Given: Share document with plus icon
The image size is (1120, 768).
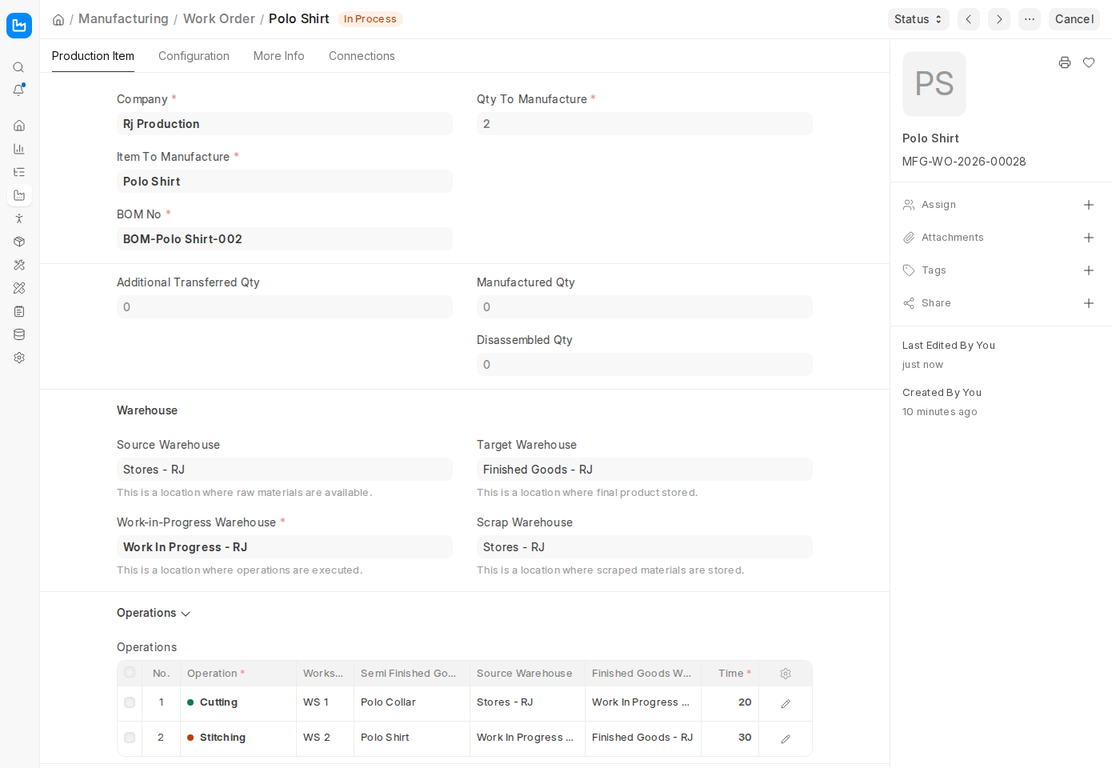Looking at the screenshot, I should [x=1089, y=304].
